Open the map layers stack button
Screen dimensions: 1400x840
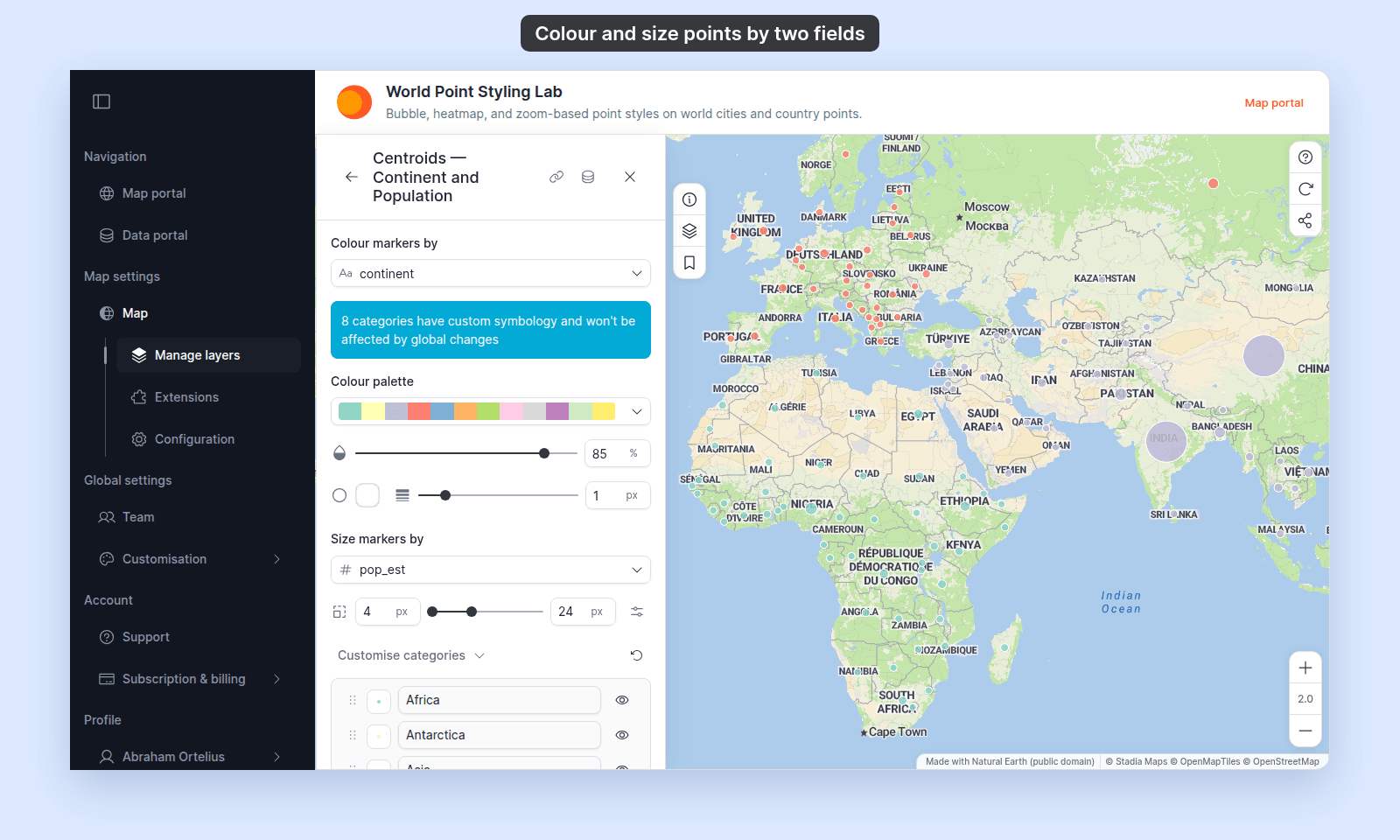click(689, 231)
